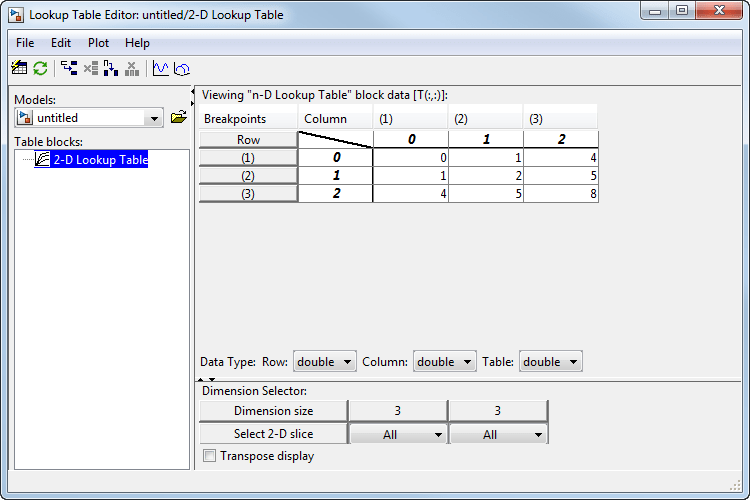Image resolution: width=750 pixels, height=500 pixels.
Task: Toggle the Dimension Selector panel divider arrows
Action: click(207, 379)
